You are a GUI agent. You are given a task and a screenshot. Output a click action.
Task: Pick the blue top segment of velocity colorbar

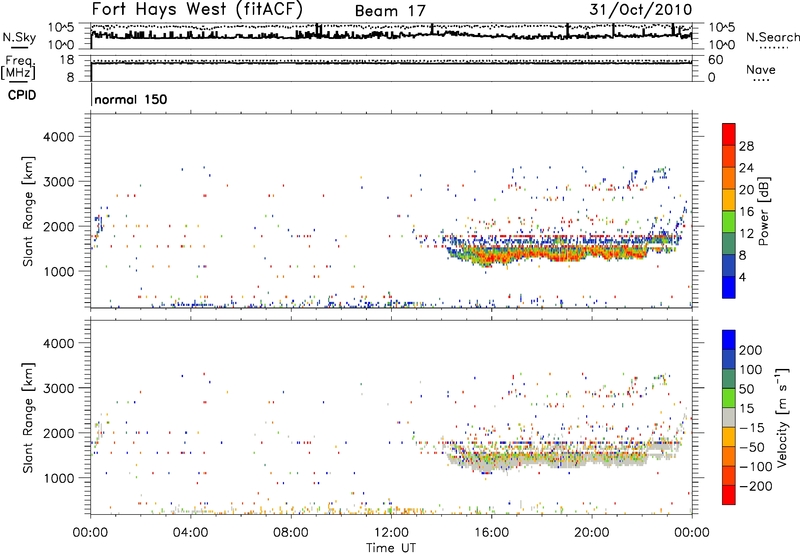coord(729,340)
